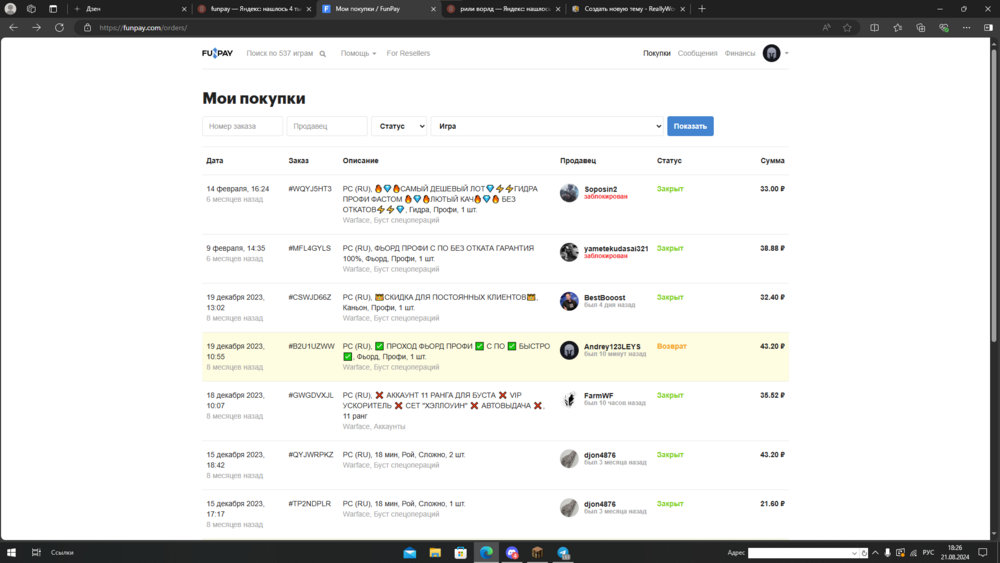Open read aloud option in address bar
1000x563 pixels.
[x=826, y=27]
